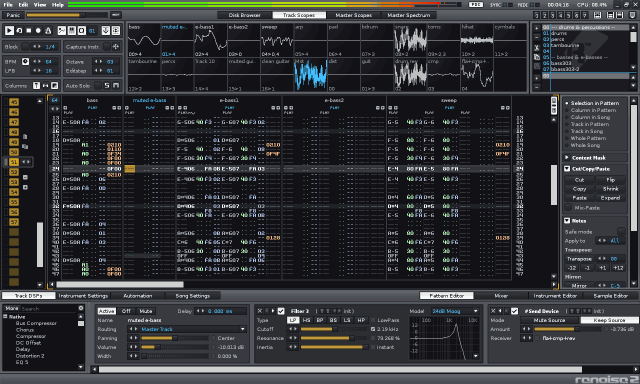Collapse the Native DSP tree node
The image size is (640, 384).
(x=6, y=317)
